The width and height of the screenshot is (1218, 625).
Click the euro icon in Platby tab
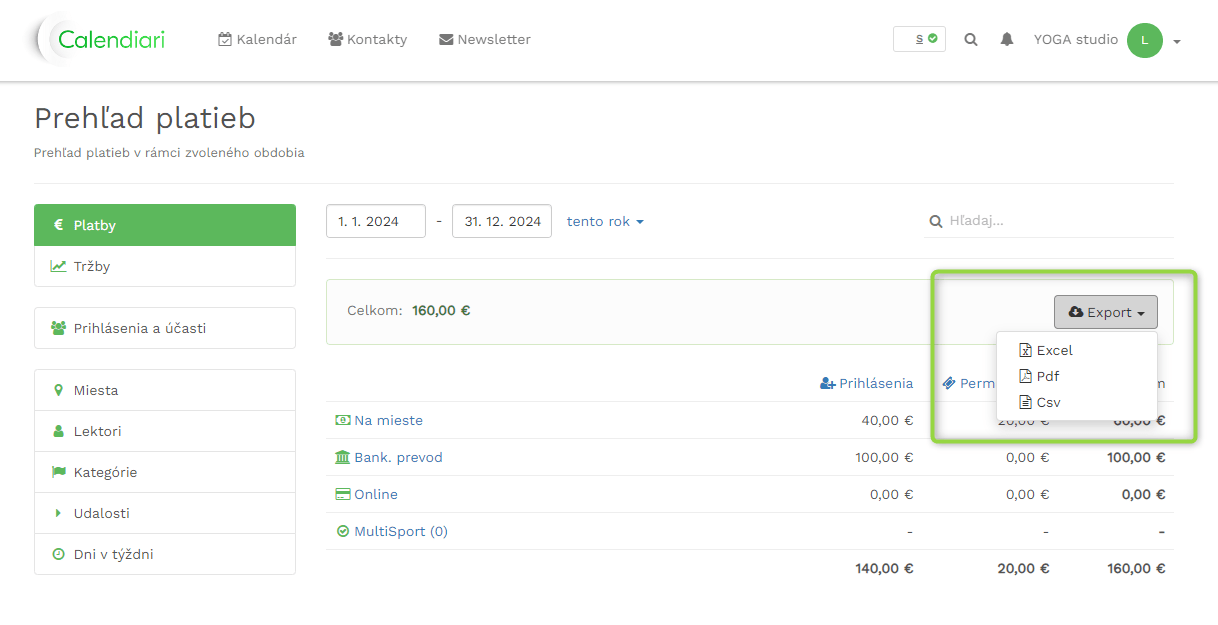click(x=58, y=225)
